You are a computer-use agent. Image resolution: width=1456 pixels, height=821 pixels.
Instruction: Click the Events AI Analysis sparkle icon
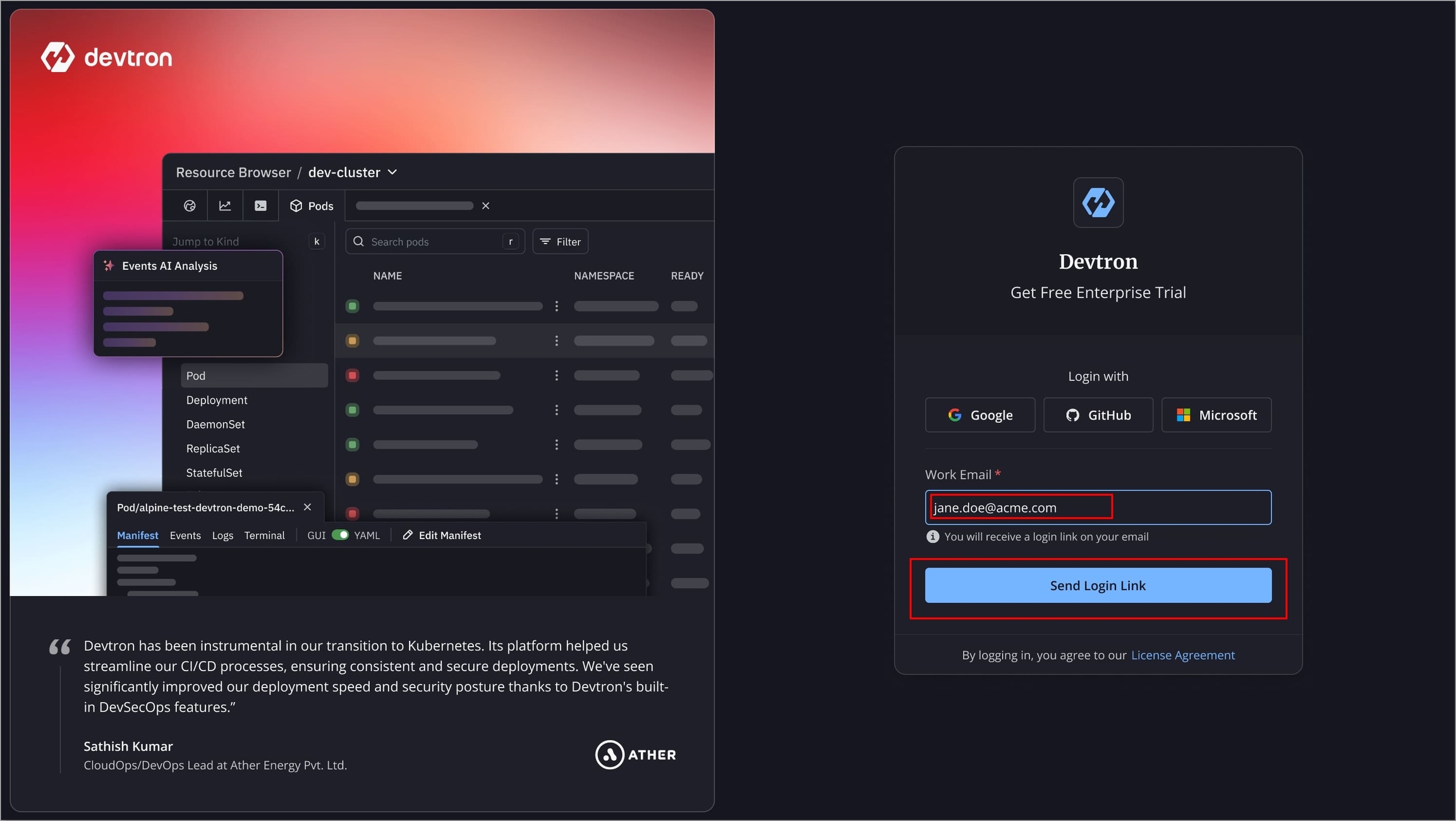pos(109,265)
